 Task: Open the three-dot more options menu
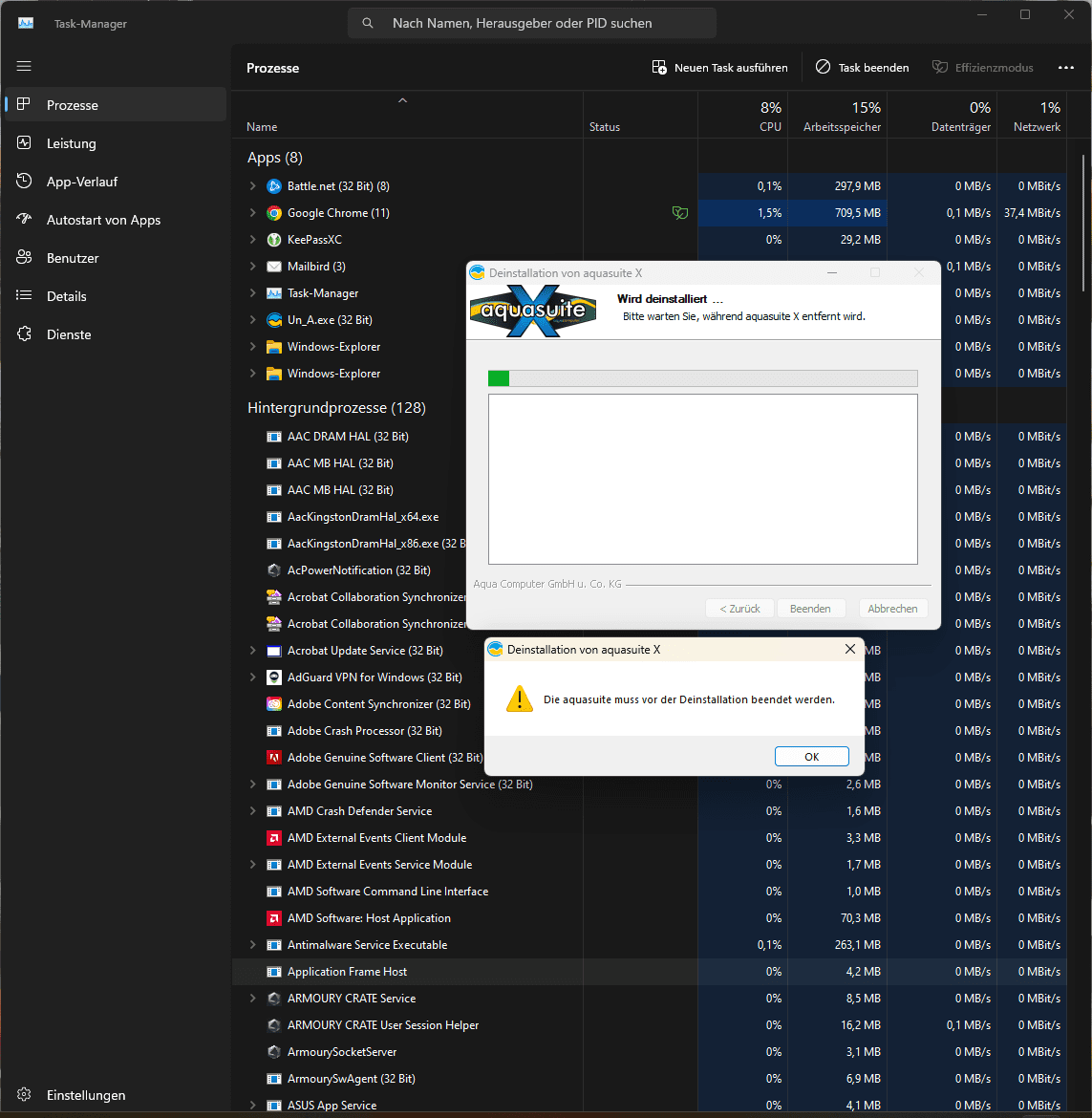[x=1065, y=68]
